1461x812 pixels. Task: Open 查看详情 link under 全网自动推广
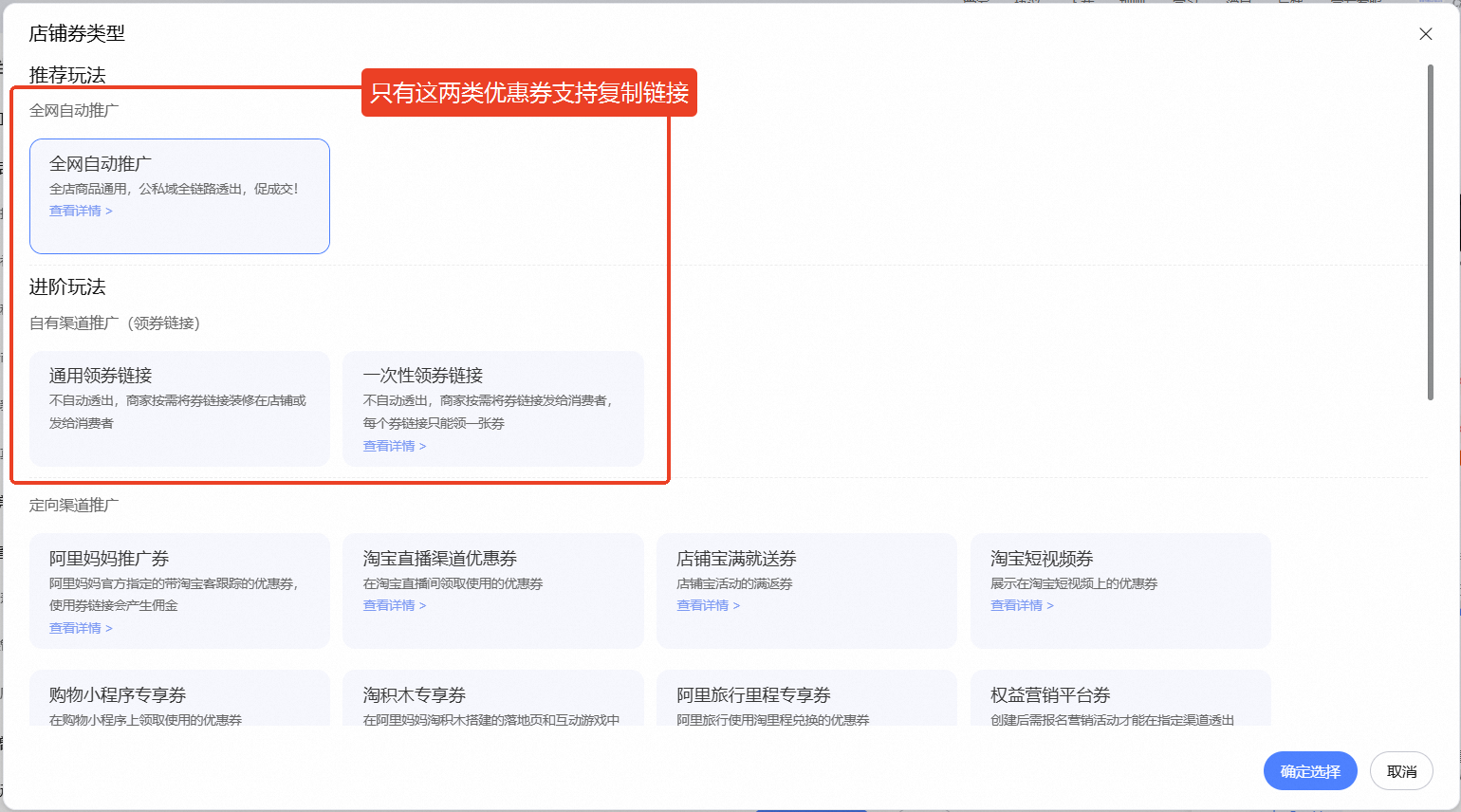(81, 212)
